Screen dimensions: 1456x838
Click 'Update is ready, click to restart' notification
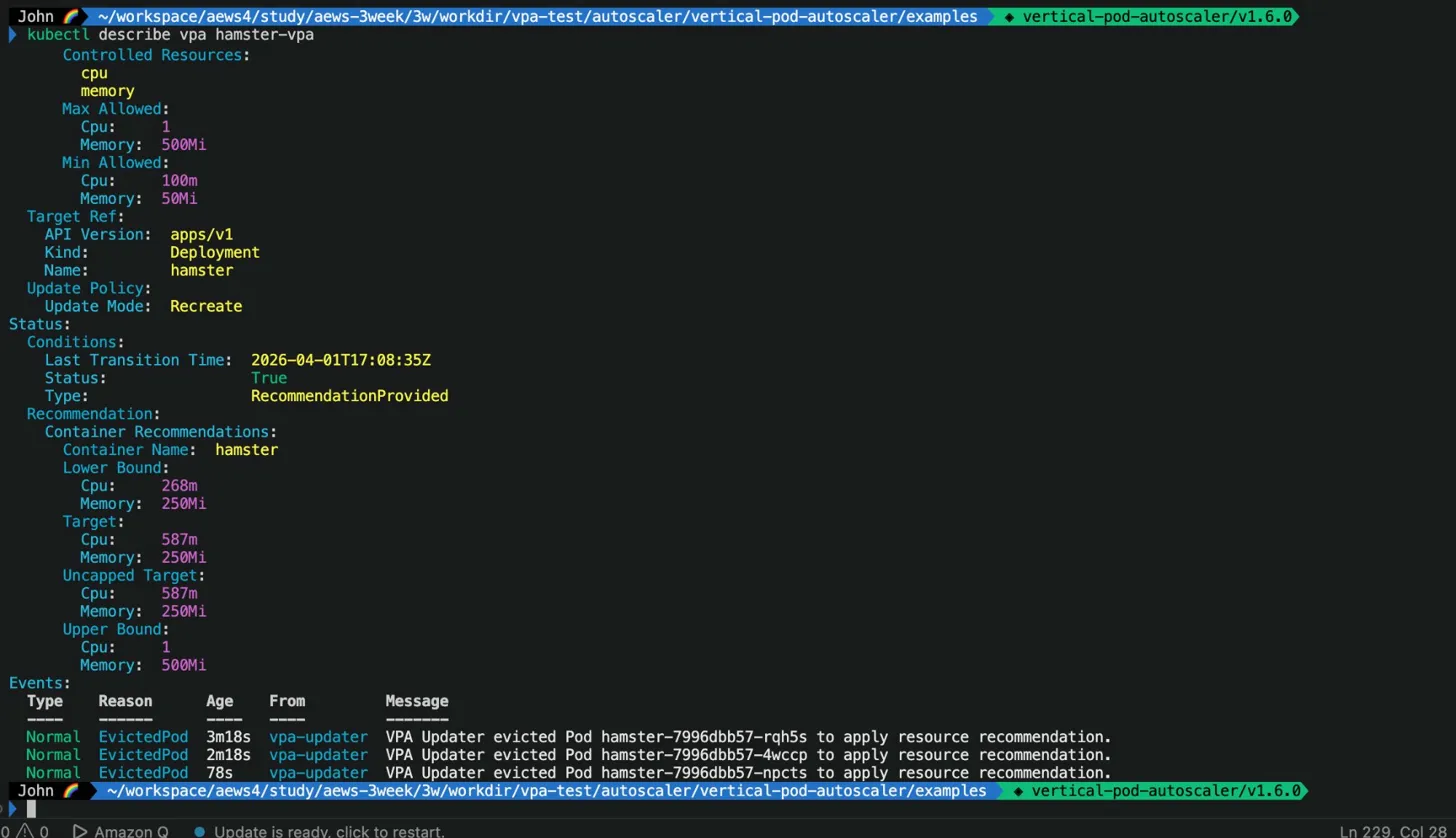click(x=320, y=831)
